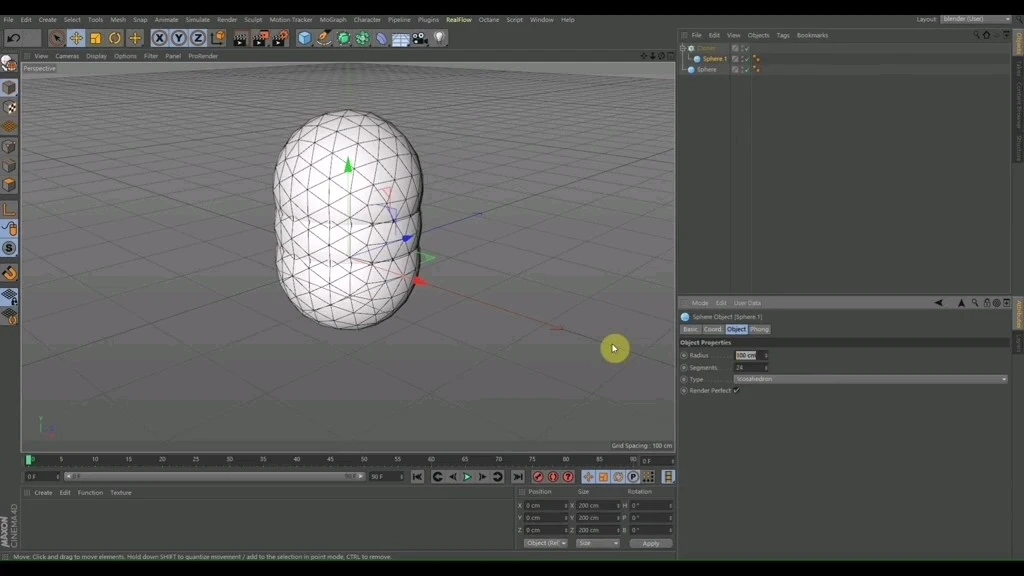Click the timeline playhead at frame 0
The width and height of the screenshot is (1024, 576).
(29, 460)
